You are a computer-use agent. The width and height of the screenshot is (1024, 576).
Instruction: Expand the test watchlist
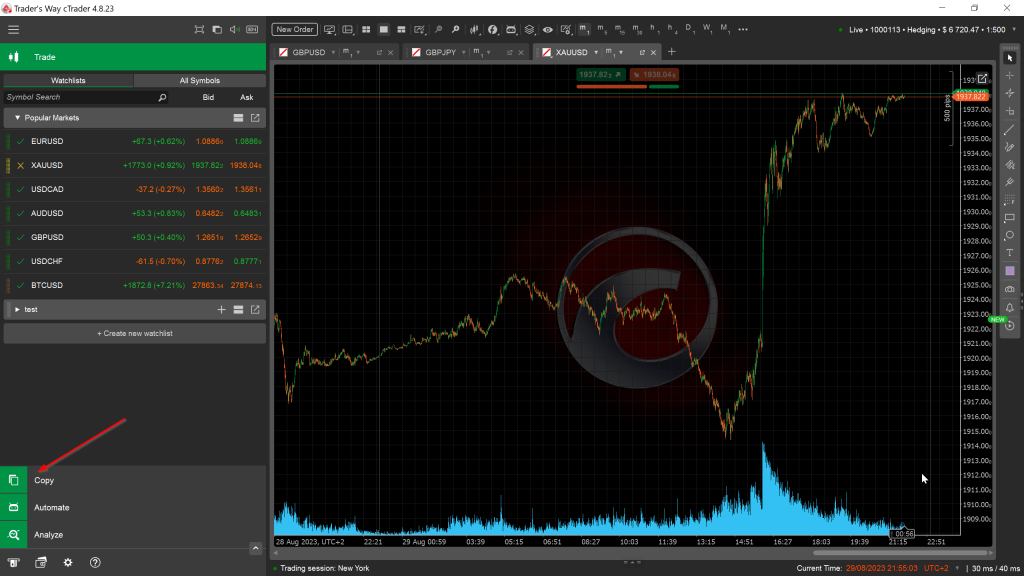(x=17, y=310)
